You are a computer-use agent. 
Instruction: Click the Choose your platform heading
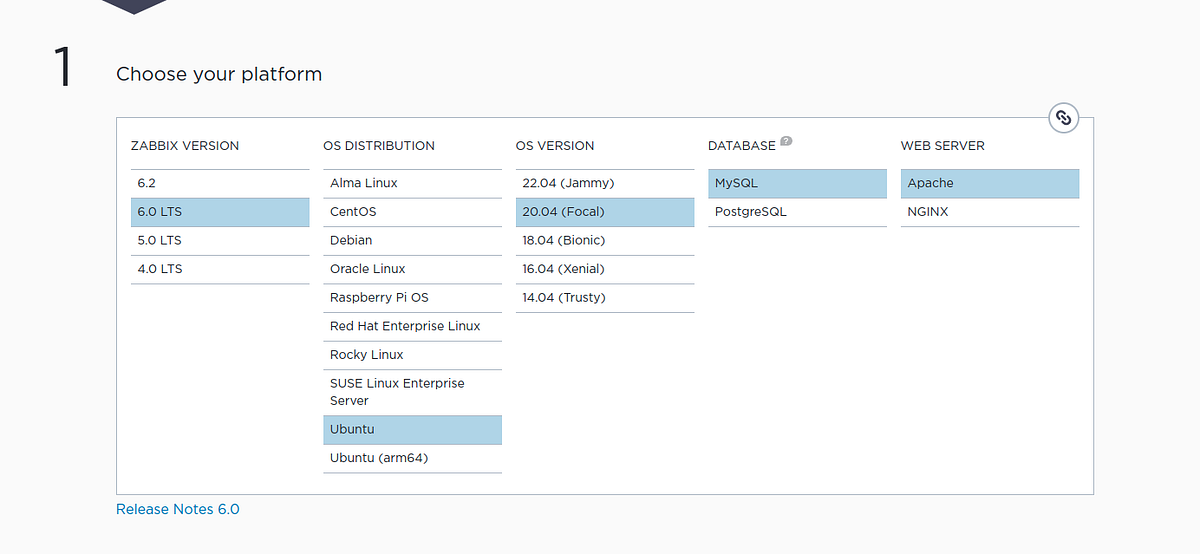[219, 74]
